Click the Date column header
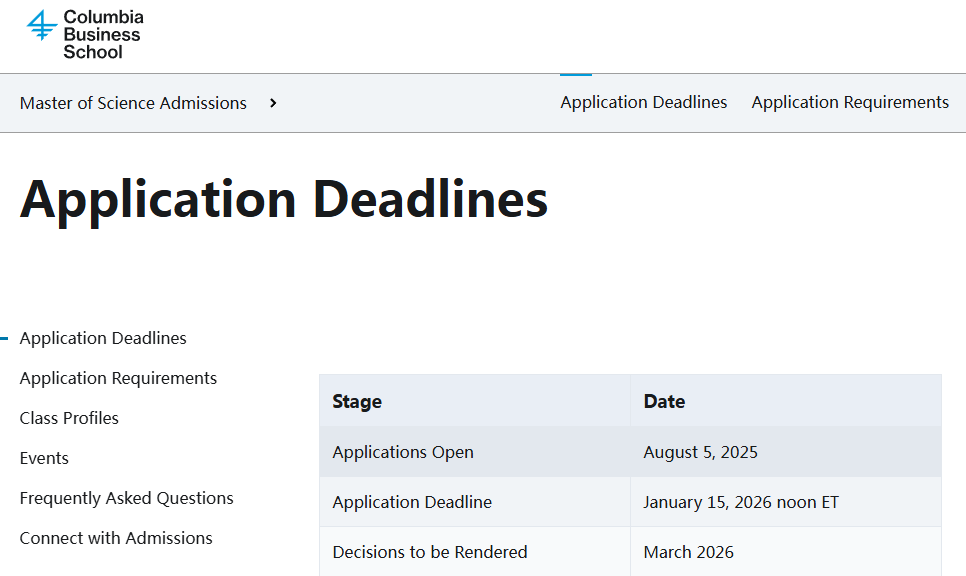 pyautogui.click(x=785, y=401)
